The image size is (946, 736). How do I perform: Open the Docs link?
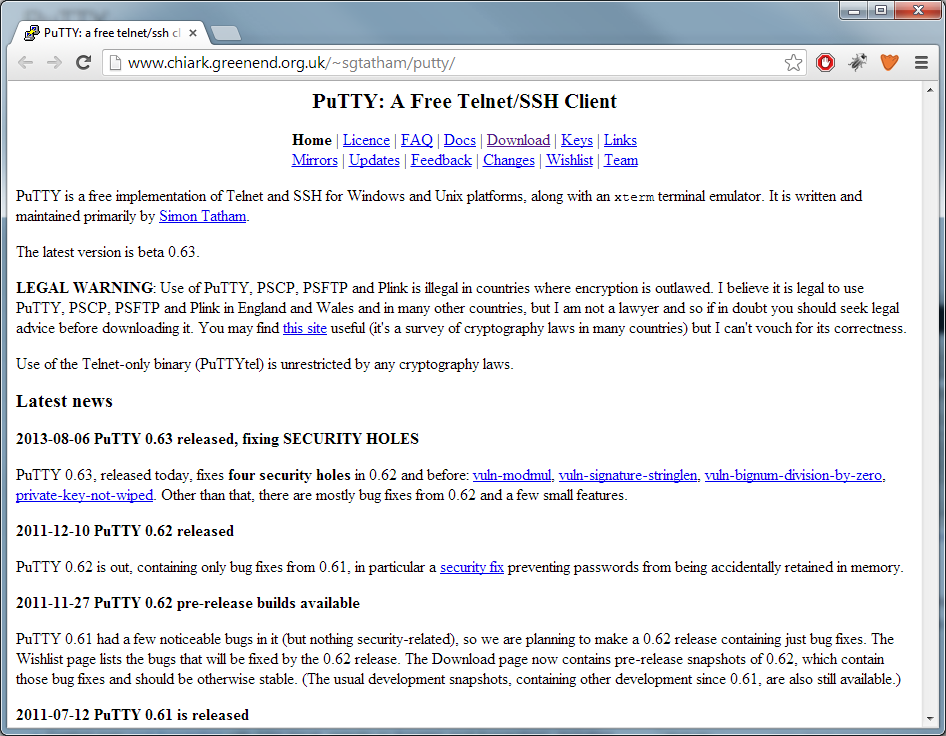click(x=460, y=140)
